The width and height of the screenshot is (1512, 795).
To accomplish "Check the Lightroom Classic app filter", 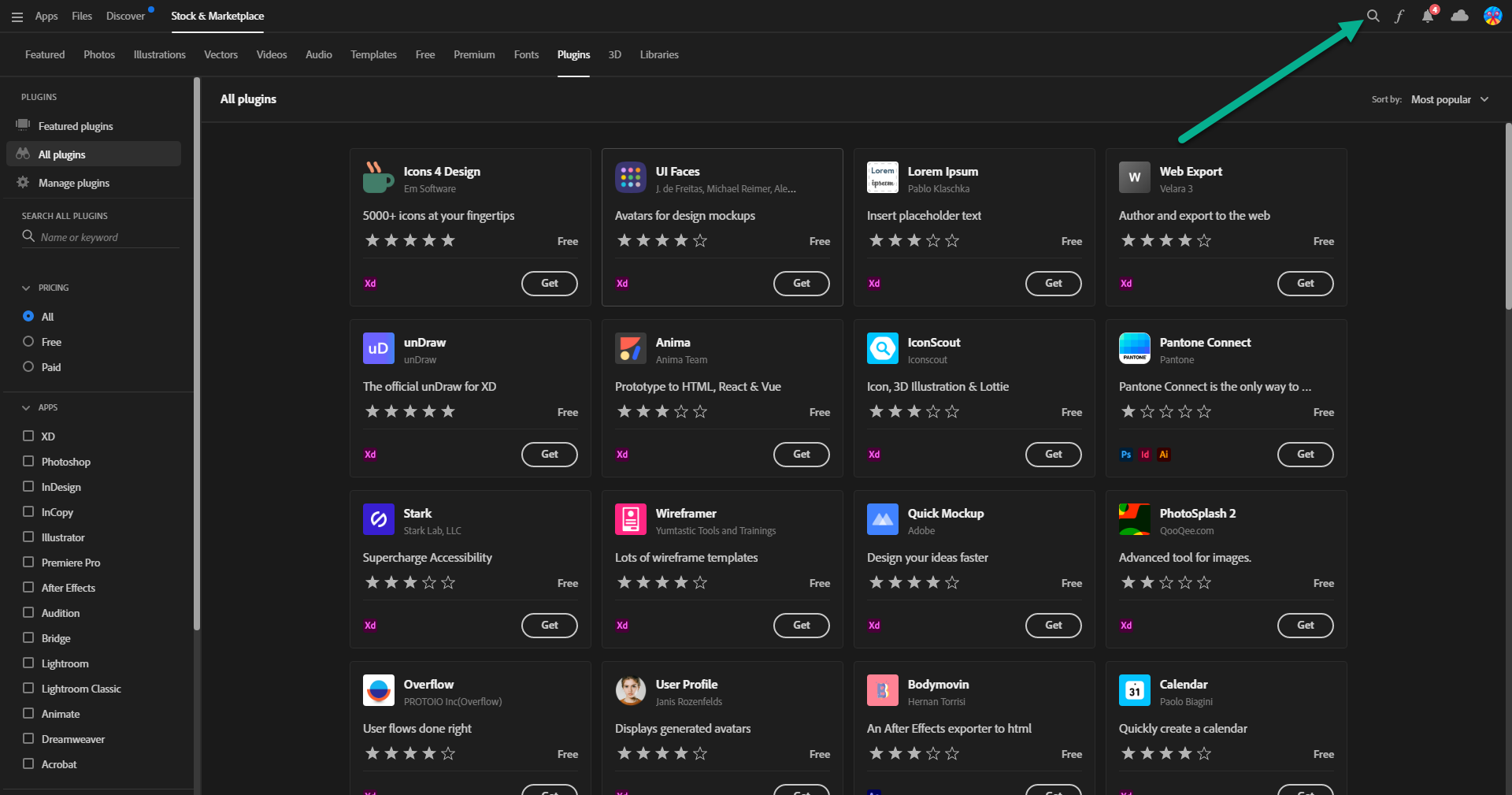I will coord(28,688).
